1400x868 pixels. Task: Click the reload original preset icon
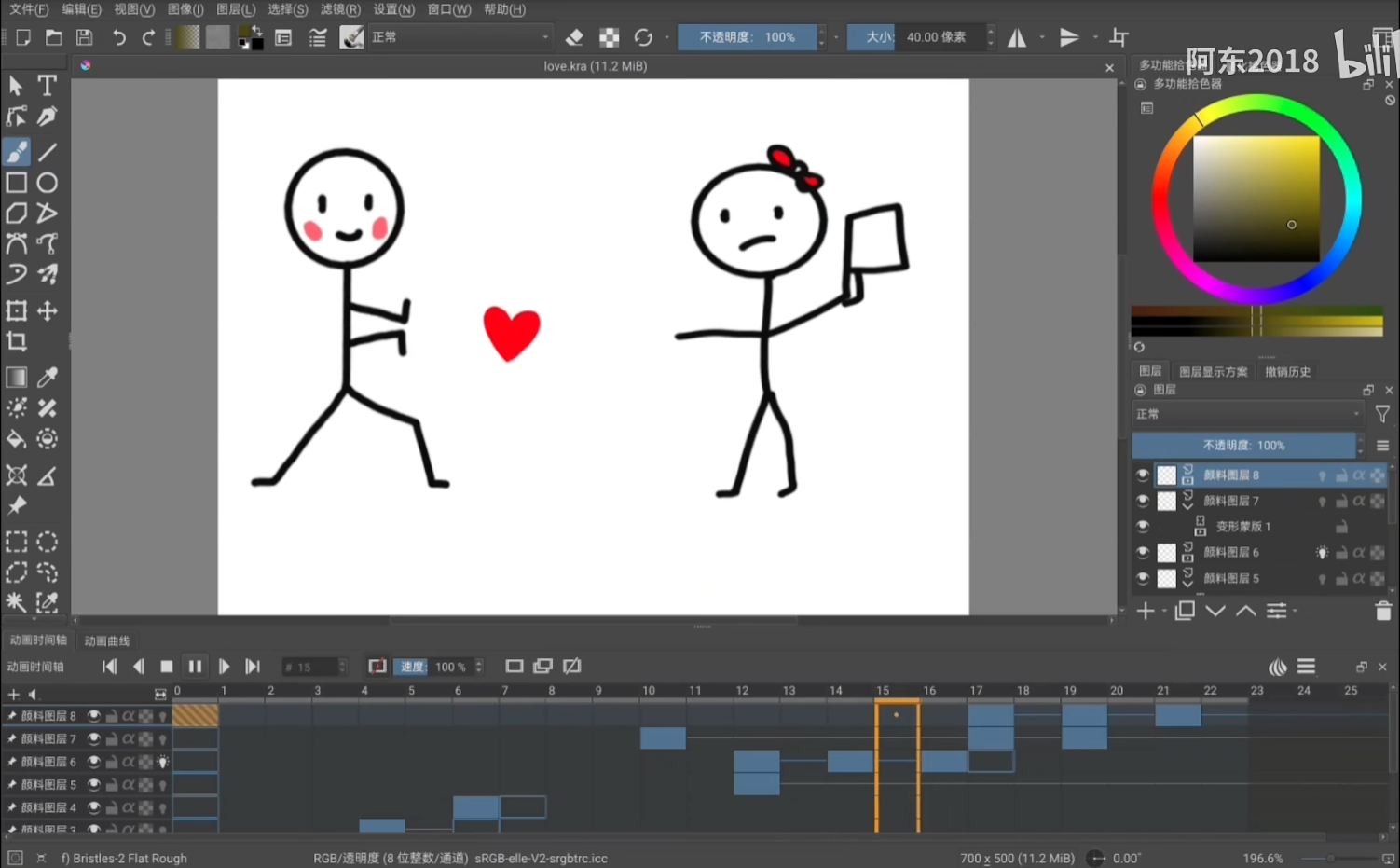643,37
